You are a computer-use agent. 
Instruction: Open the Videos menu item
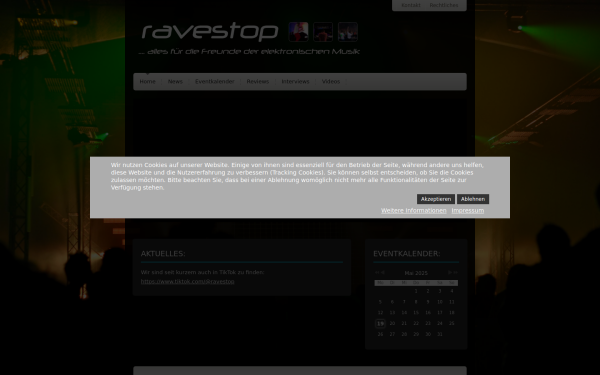pyautogui.click(x=331, y=82)
